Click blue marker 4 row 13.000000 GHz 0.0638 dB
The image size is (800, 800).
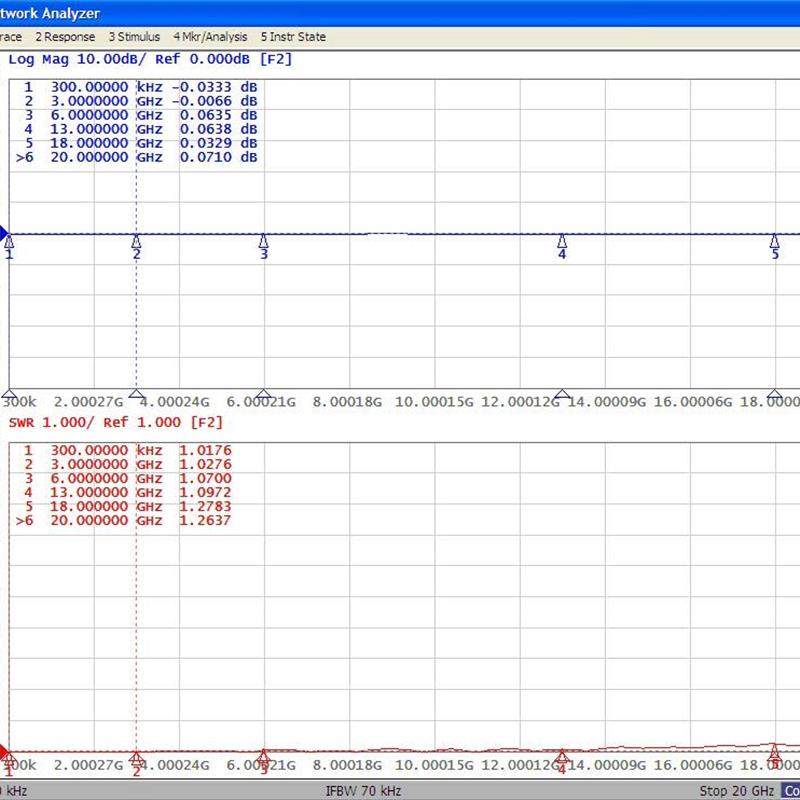click(140, 129)
